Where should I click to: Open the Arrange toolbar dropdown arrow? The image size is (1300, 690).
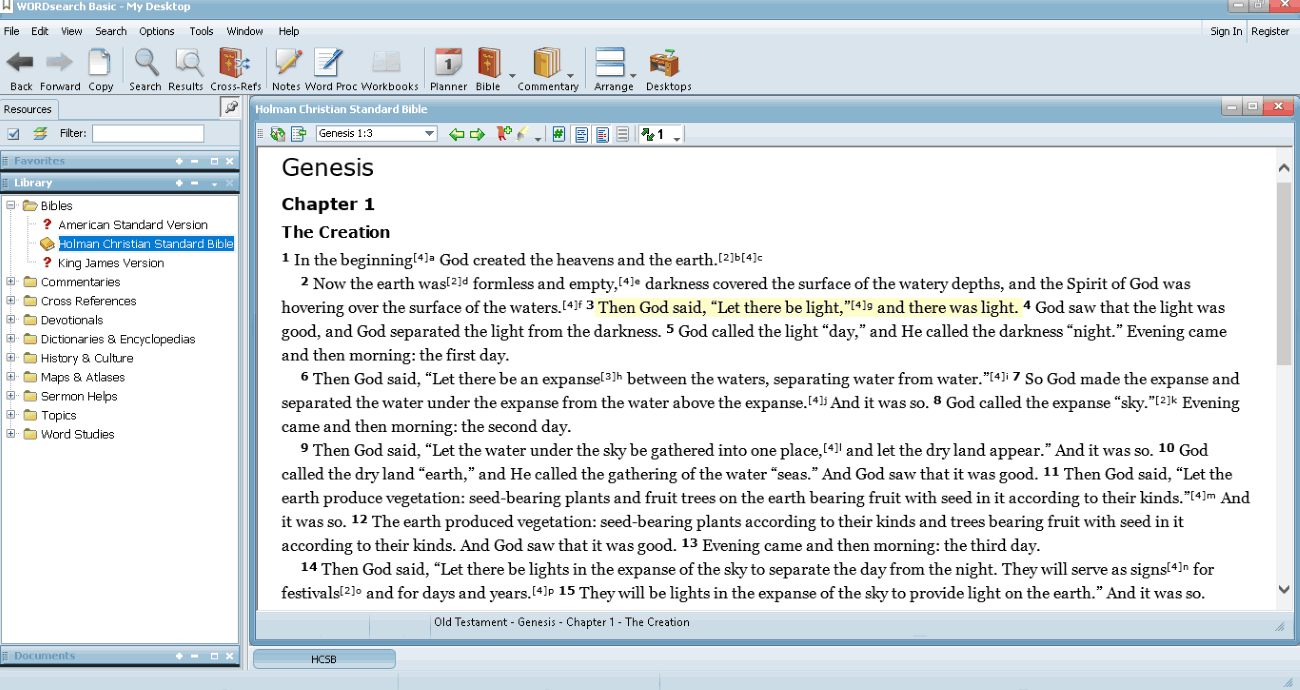coord(633,75)
